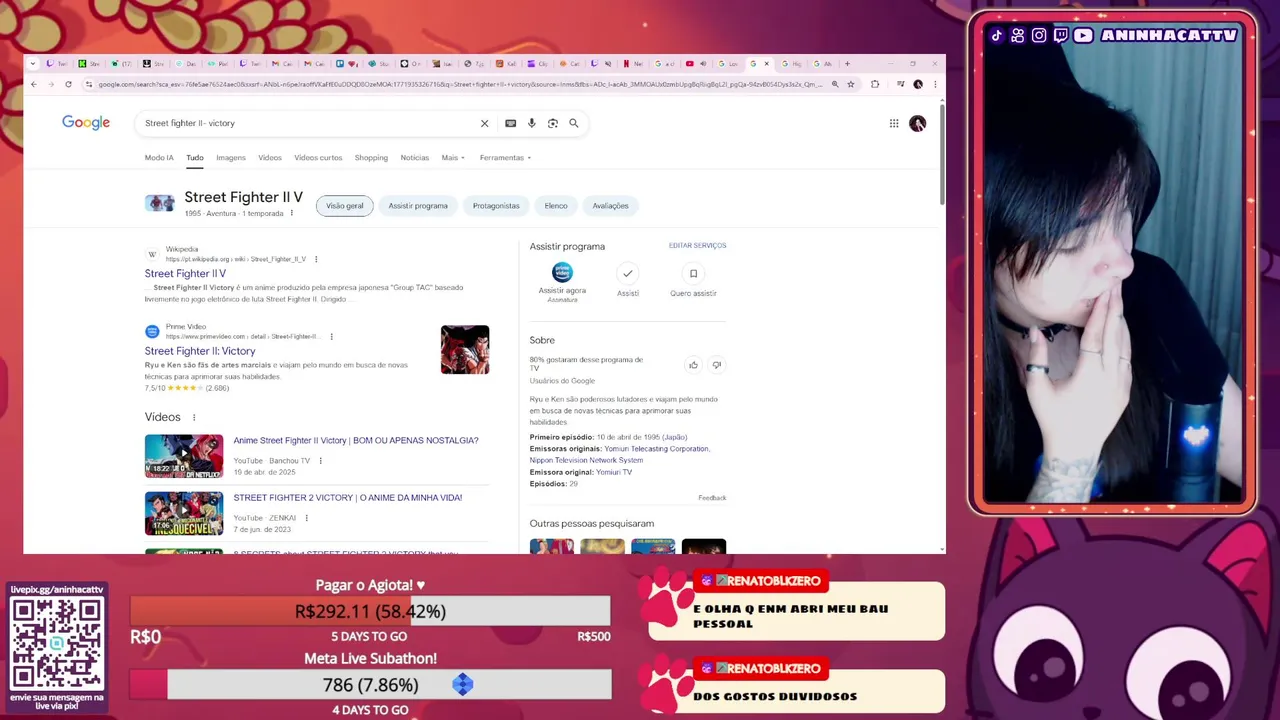
Task: Submit search with the magnifying glass icon
Action: pos(574,123)
